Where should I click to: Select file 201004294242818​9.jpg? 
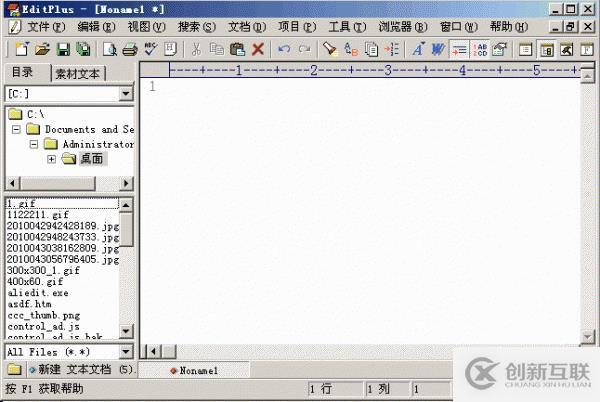point(63,226)
